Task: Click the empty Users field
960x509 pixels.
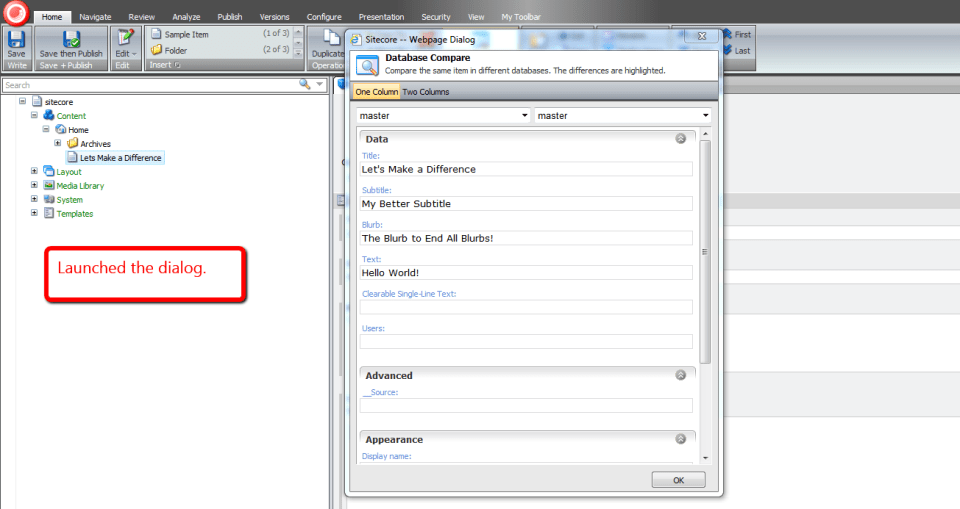Action: pyautogui.click(x=526, y=341)
